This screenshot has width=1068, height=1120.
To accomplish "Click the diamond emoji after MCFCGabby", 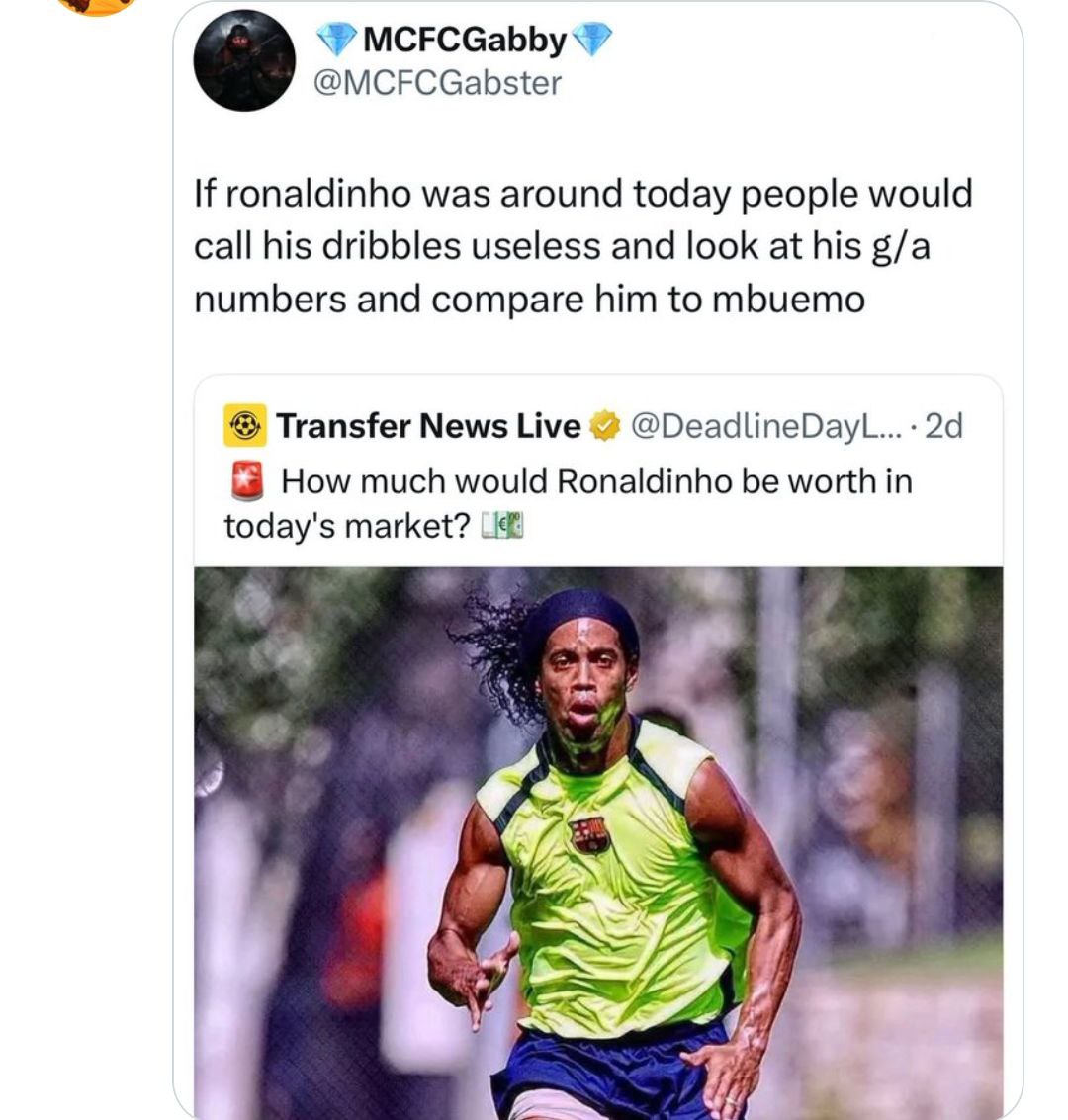I will (x=592, y=41).
